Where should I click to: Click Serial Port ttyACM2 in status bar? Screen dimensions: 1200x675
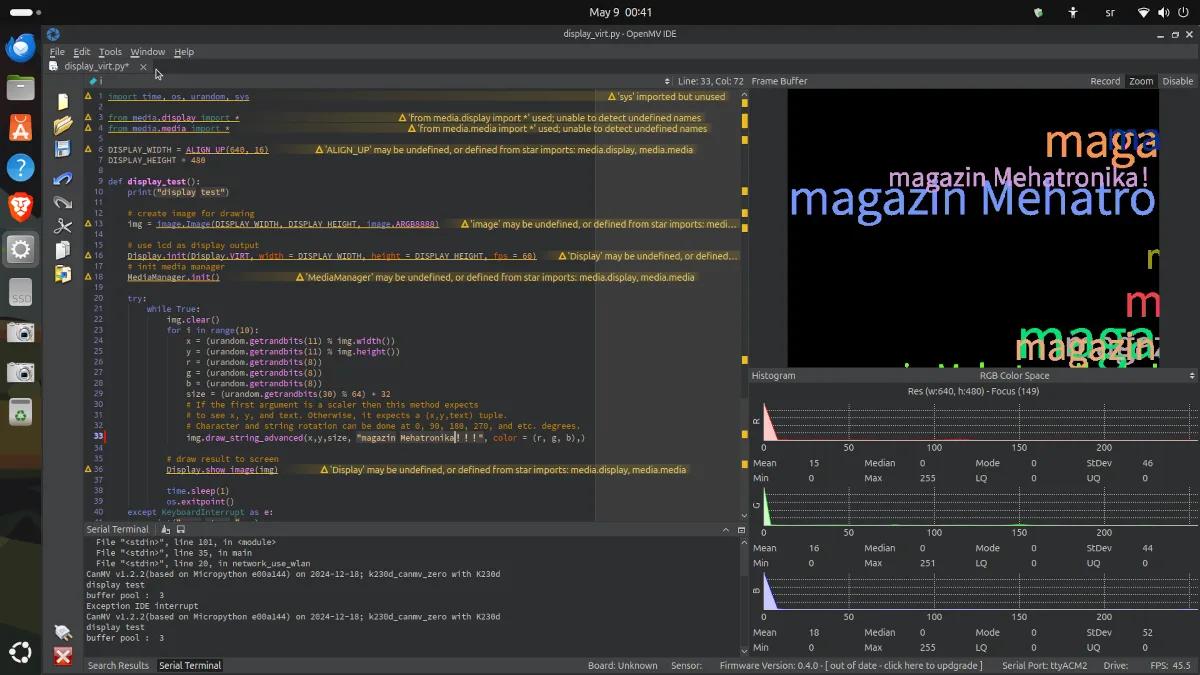(x=1045, y=665)
